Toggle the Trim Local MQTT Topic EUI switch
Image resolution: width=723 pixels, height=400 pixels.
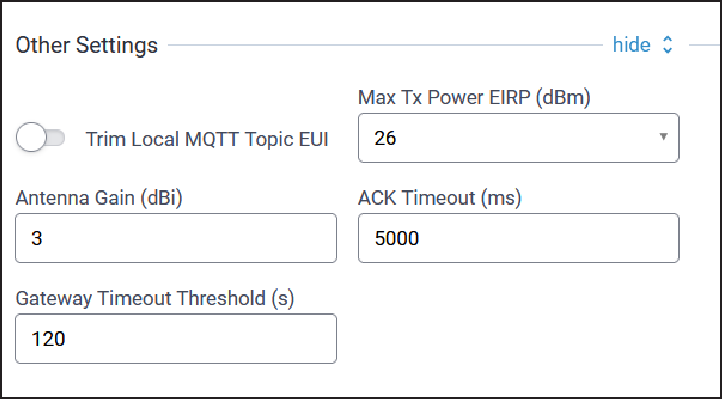point(41,139)
